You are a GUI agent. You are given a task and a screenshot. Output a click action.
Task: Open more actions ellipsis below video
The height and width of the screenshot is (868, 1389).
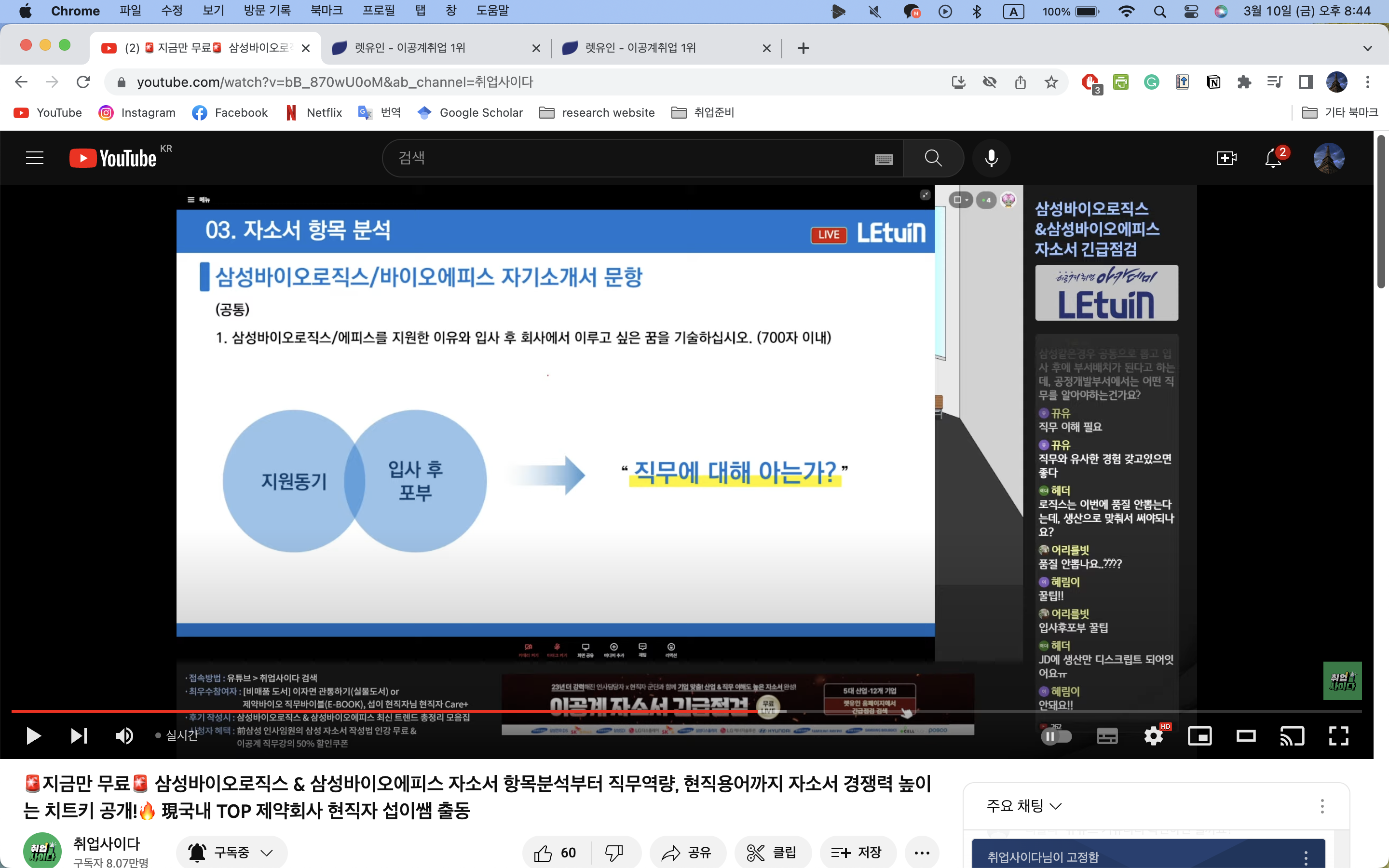pos(922,853)
